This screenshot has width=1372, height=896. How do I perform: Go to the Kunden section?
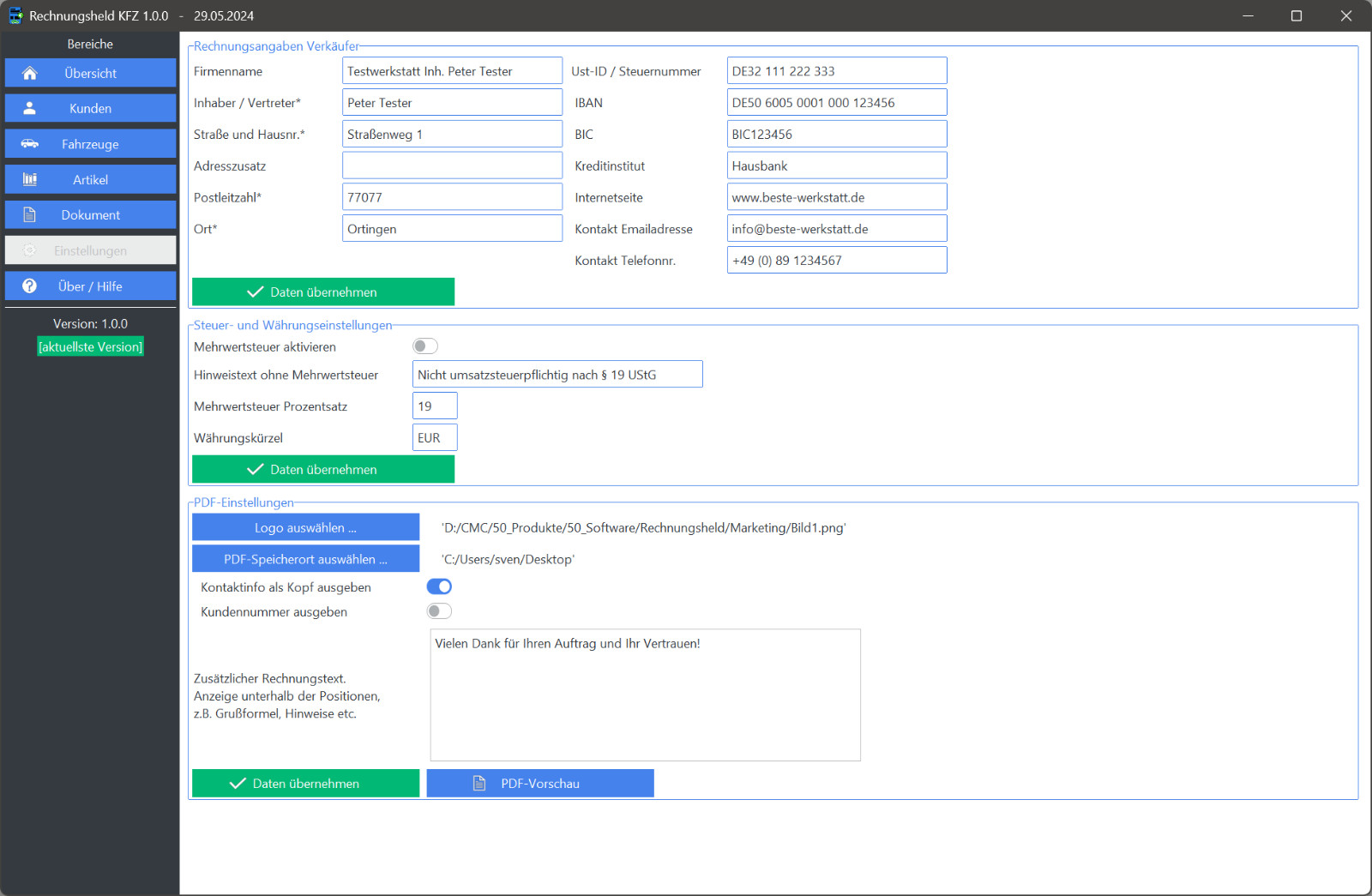click(x=90, y=108)
